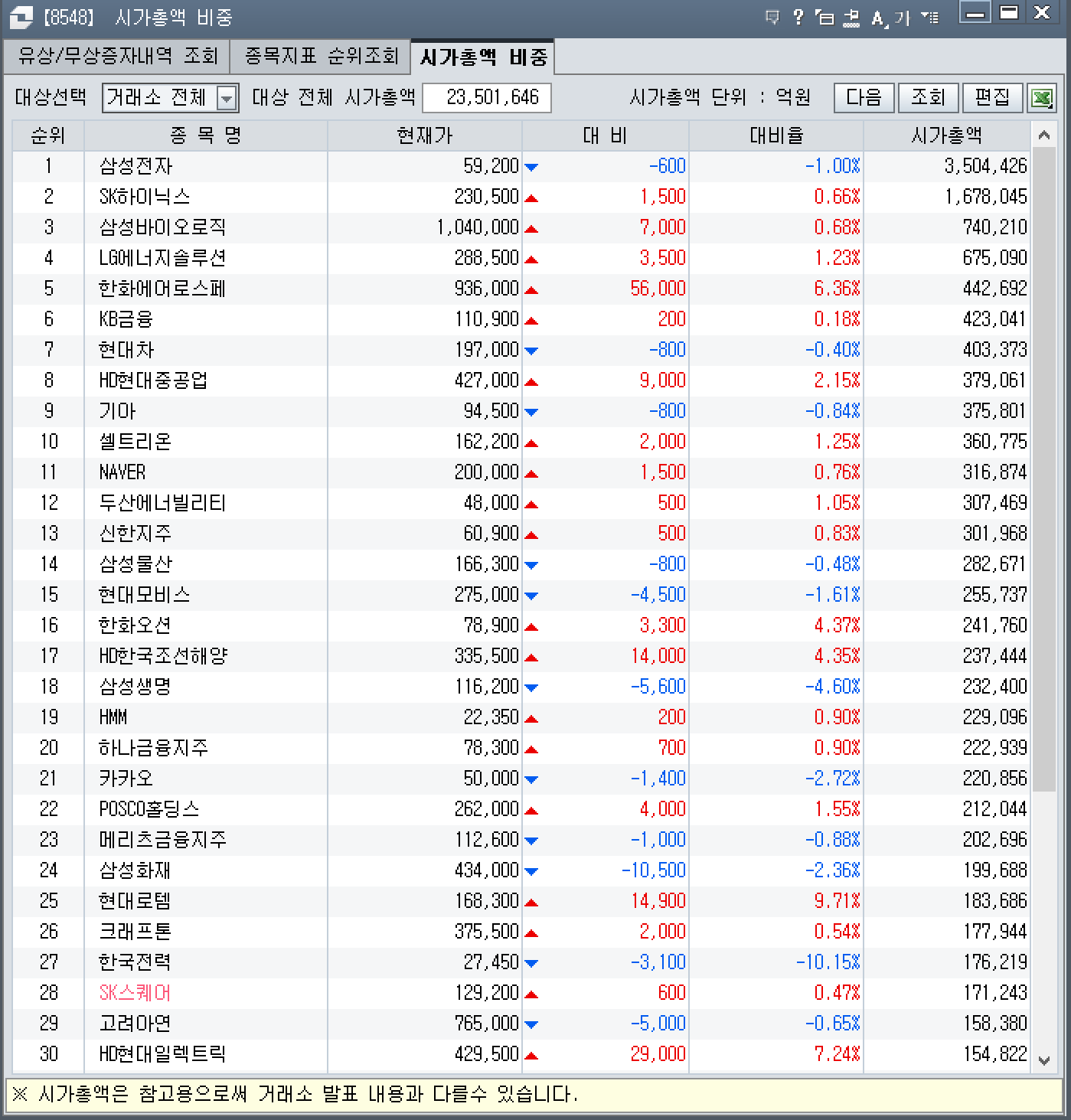
Task: Select 현대모비스 stock name
Action: tap(145, 595)
